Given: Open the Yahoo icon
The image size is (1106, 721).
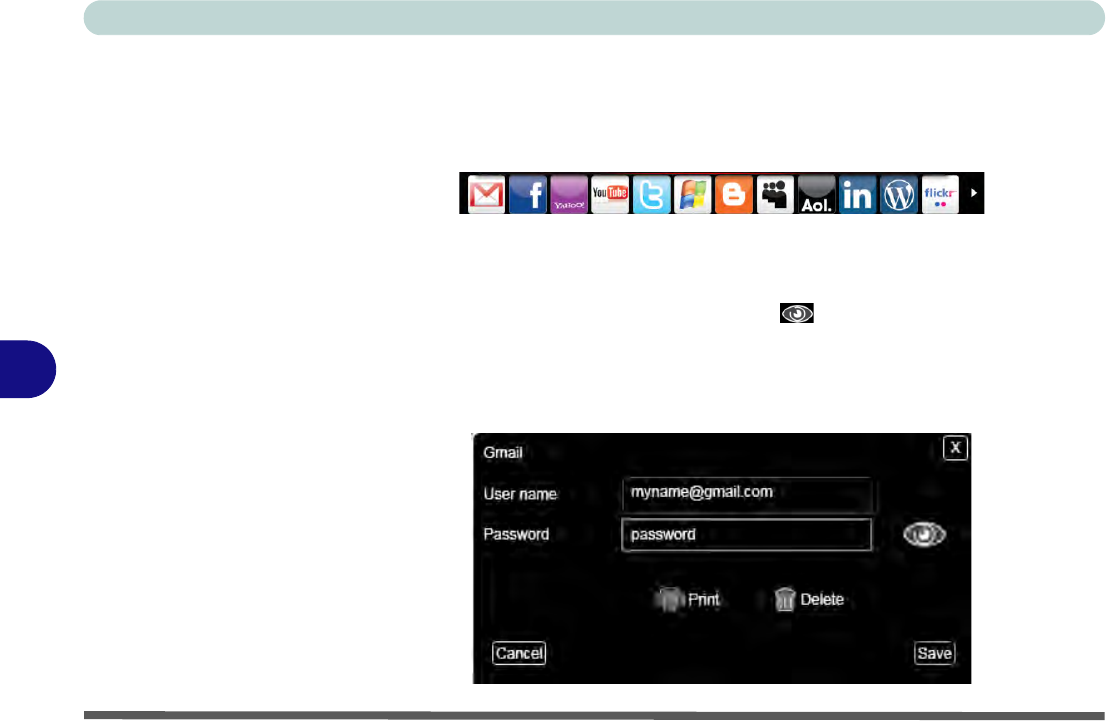Looking at the screenshot, I should click(x=569, y=194).
